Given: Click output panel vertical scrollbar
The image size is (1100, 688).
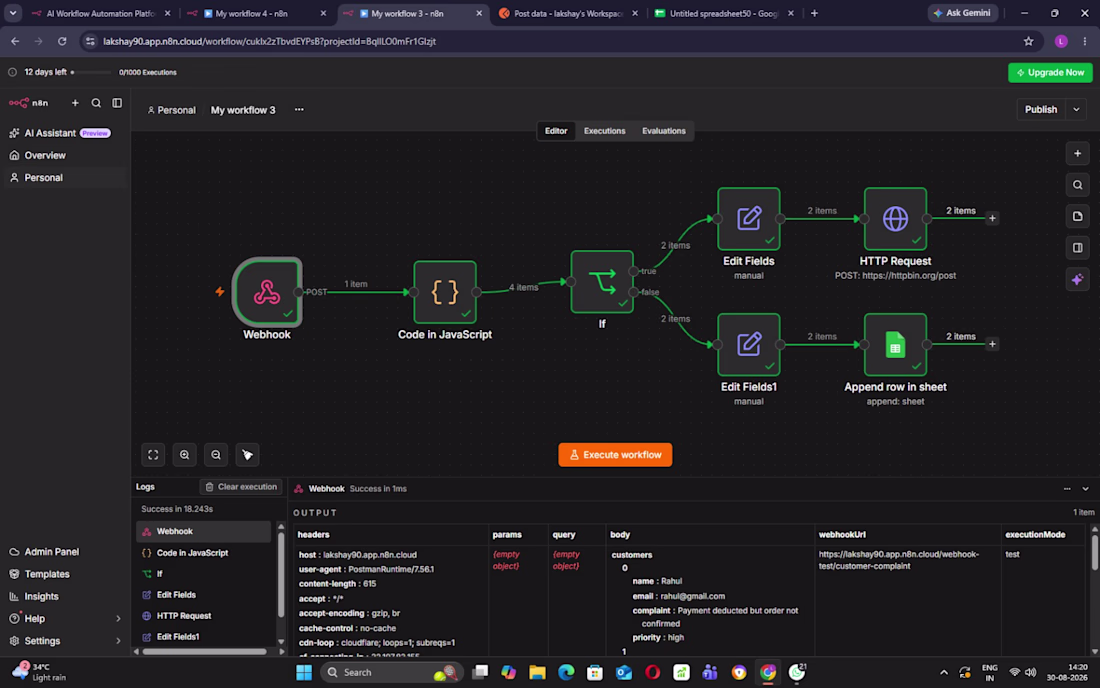Looking at the screenshot, I should point(1094,552).
